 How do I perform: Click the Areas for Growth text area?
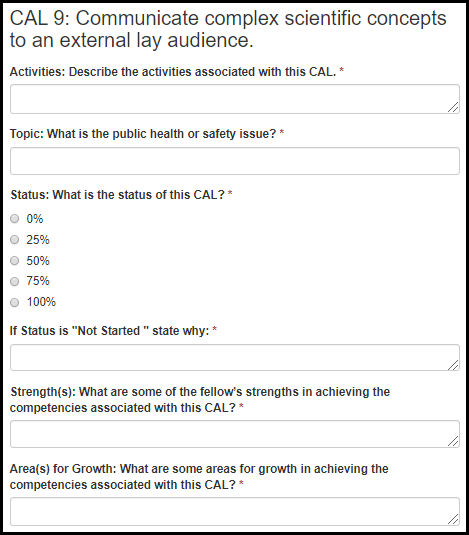[235, 511]
